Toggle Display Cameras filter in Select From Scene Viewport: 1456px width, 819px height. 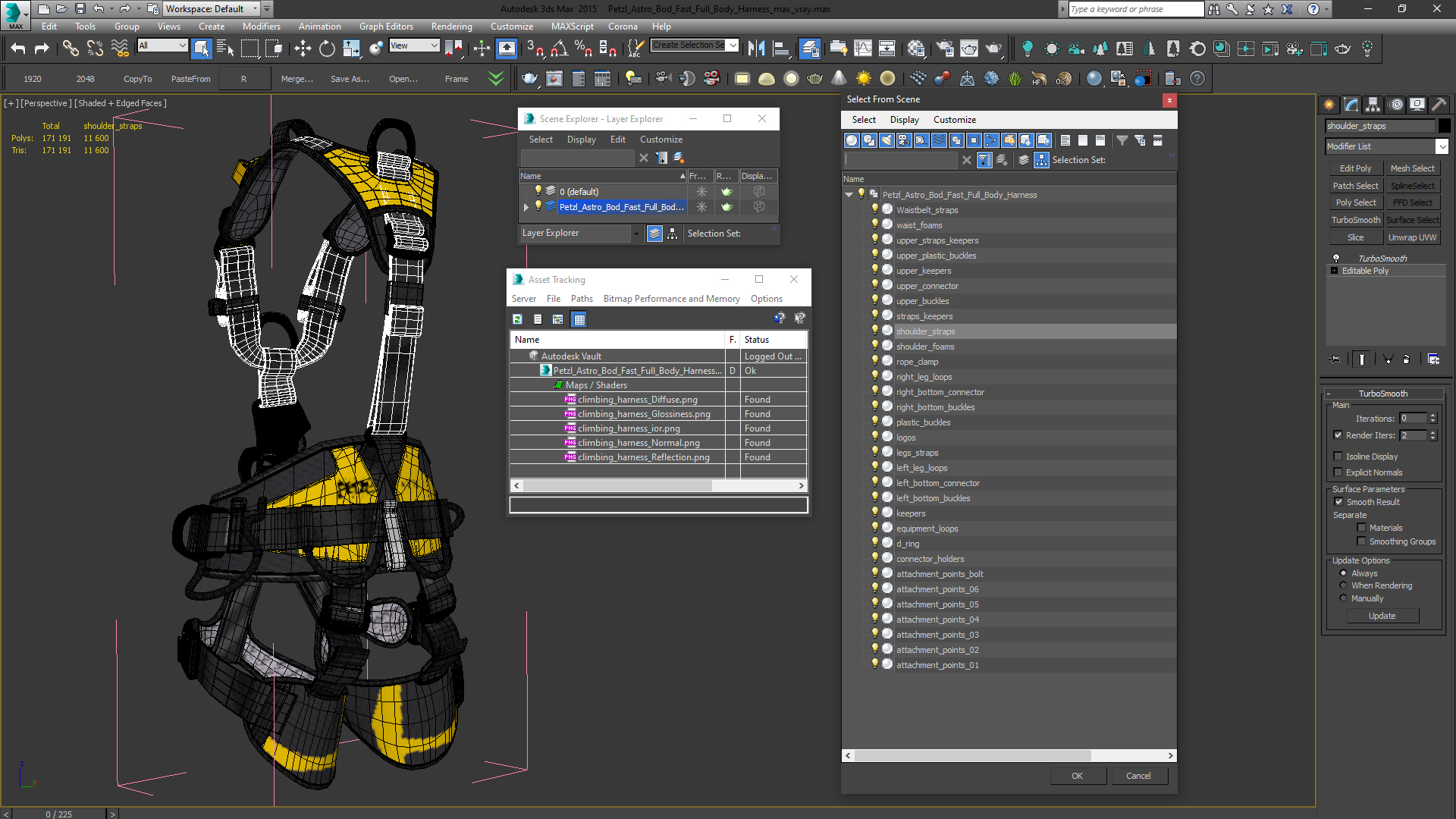[x=903, y=140]
